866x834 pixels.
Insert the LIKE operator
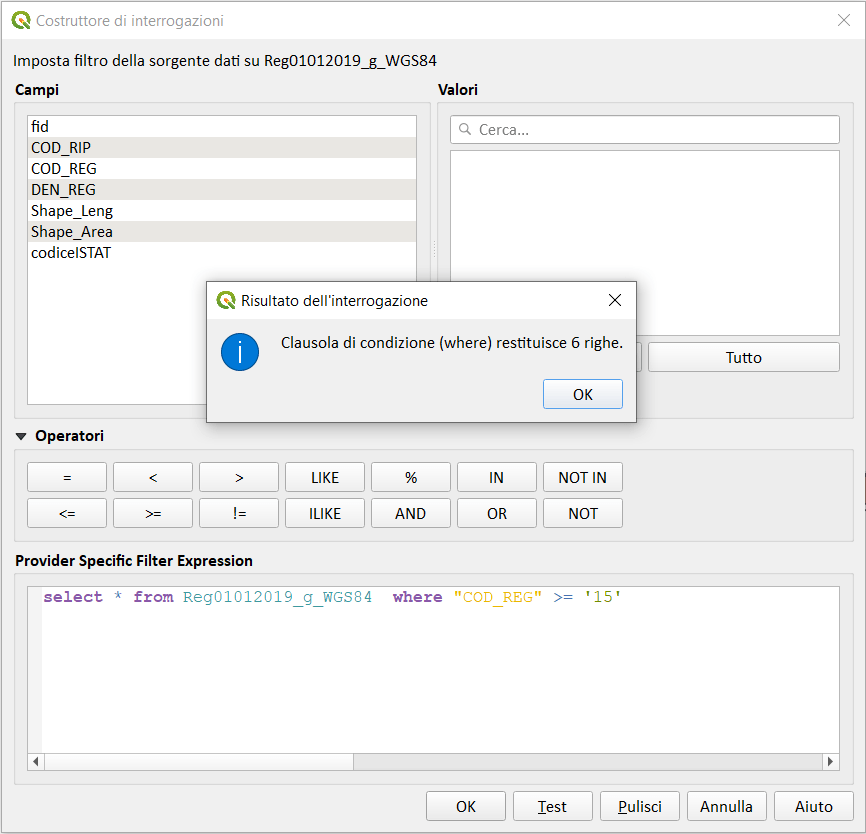click(325, 477)
